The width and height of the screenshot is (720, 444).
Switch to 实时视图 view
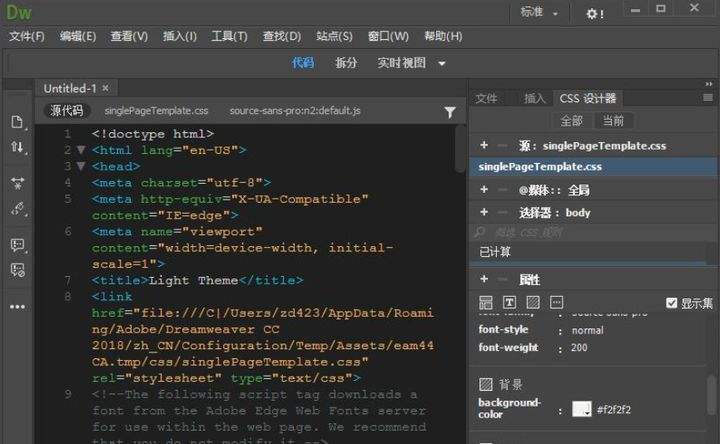pyautogui.click(x=401, y=63)
